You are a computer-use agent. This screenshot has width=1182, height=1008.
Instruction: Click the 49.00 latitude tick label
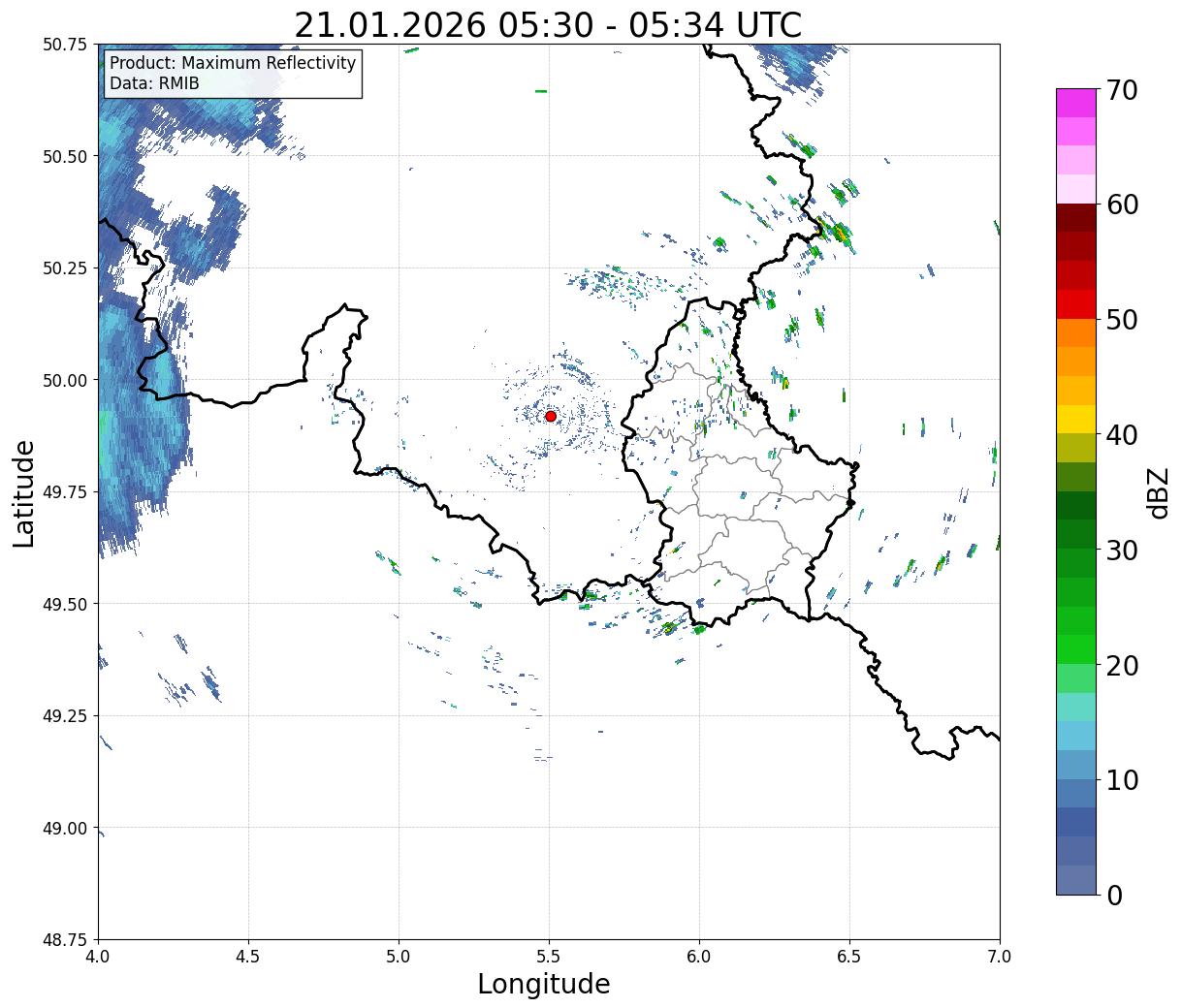point(66,828)
